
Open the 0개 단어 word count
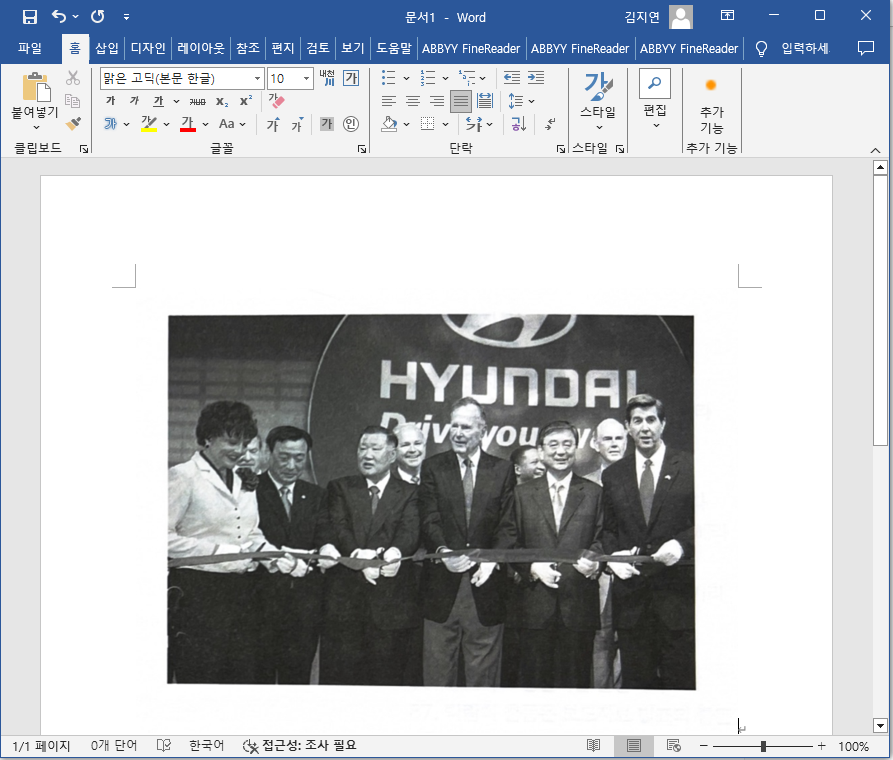114,745
